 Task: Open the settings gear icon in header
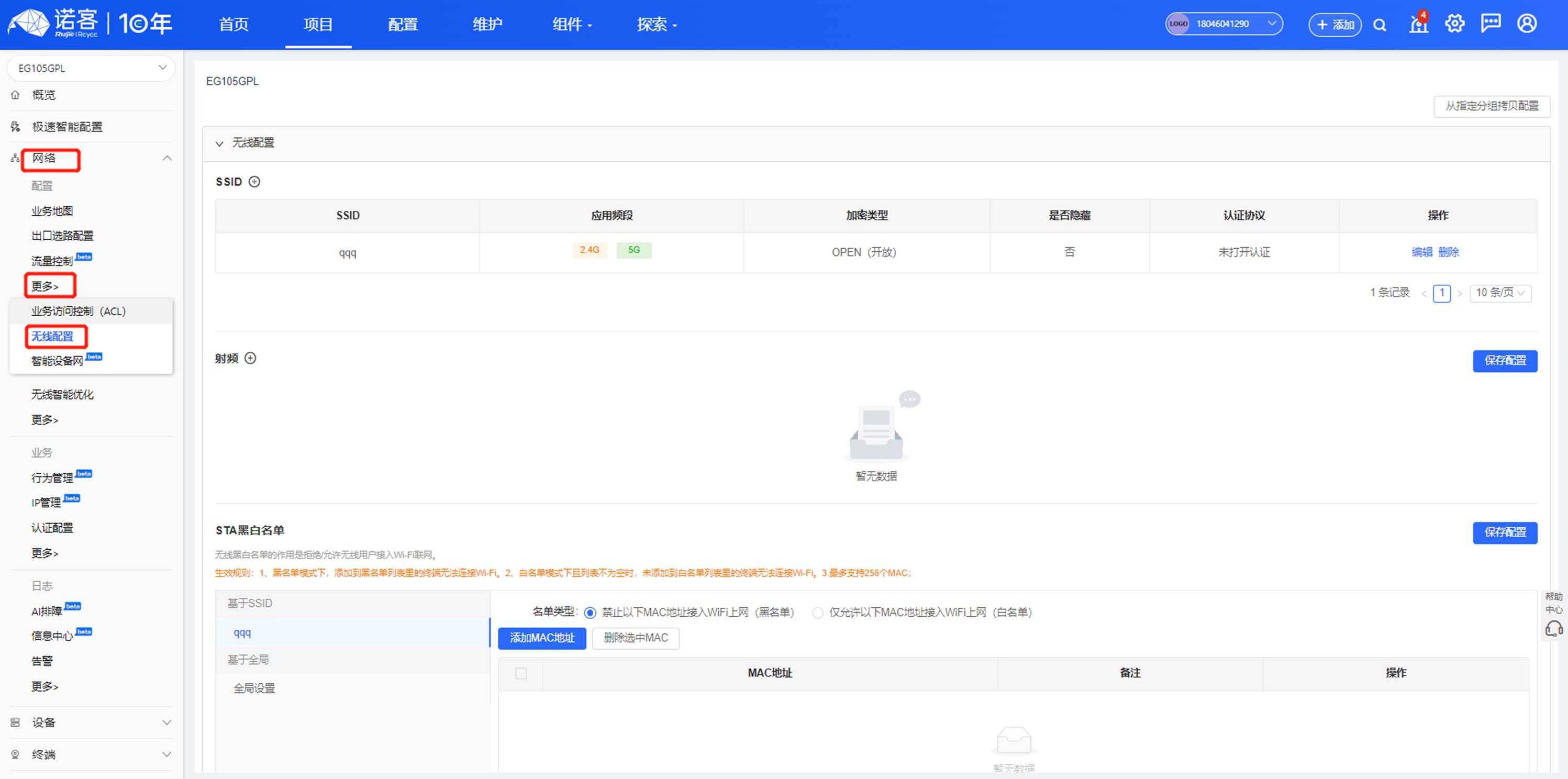[x=1454, y=24]
